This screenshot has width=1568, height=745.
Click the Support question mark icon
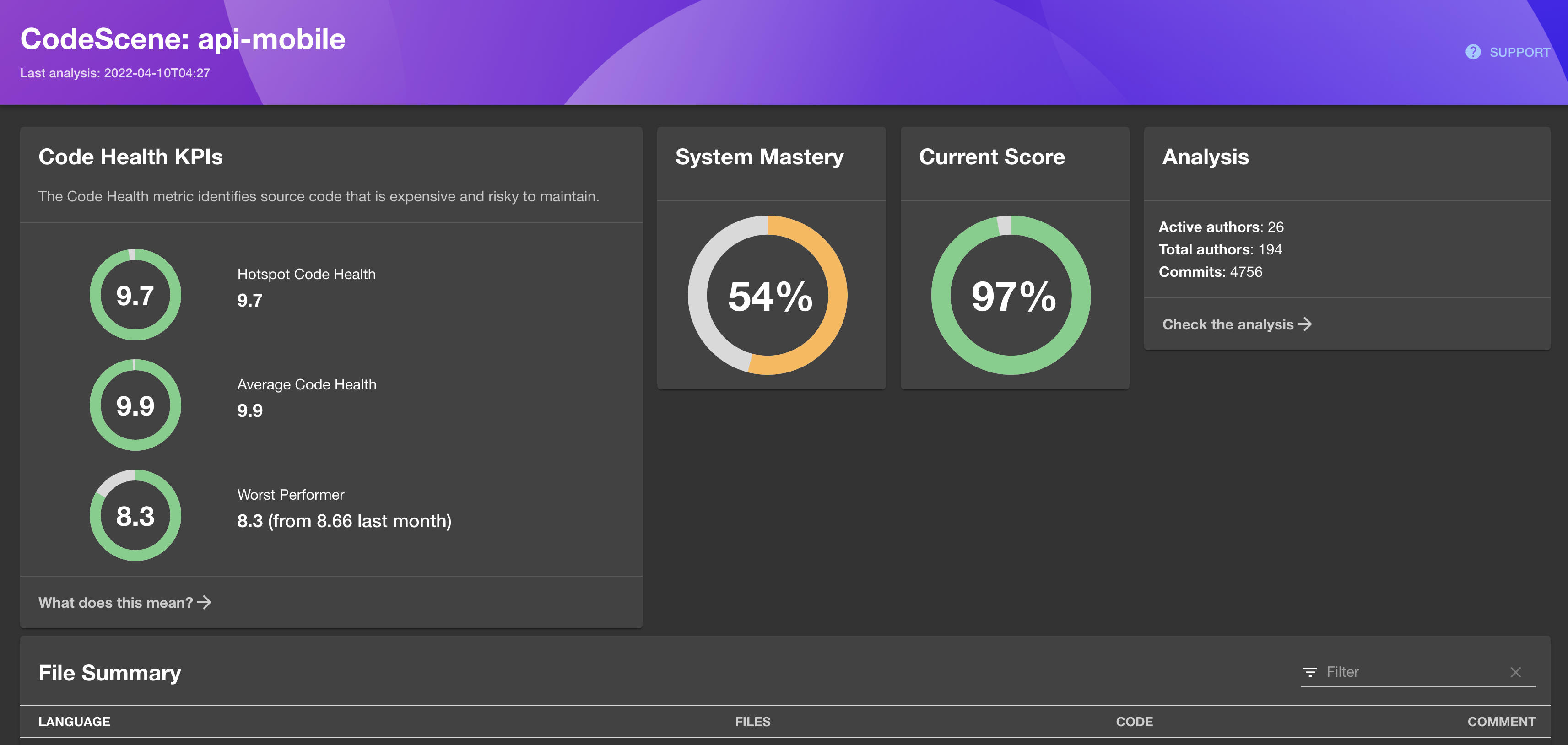(x=1472, y=52)
